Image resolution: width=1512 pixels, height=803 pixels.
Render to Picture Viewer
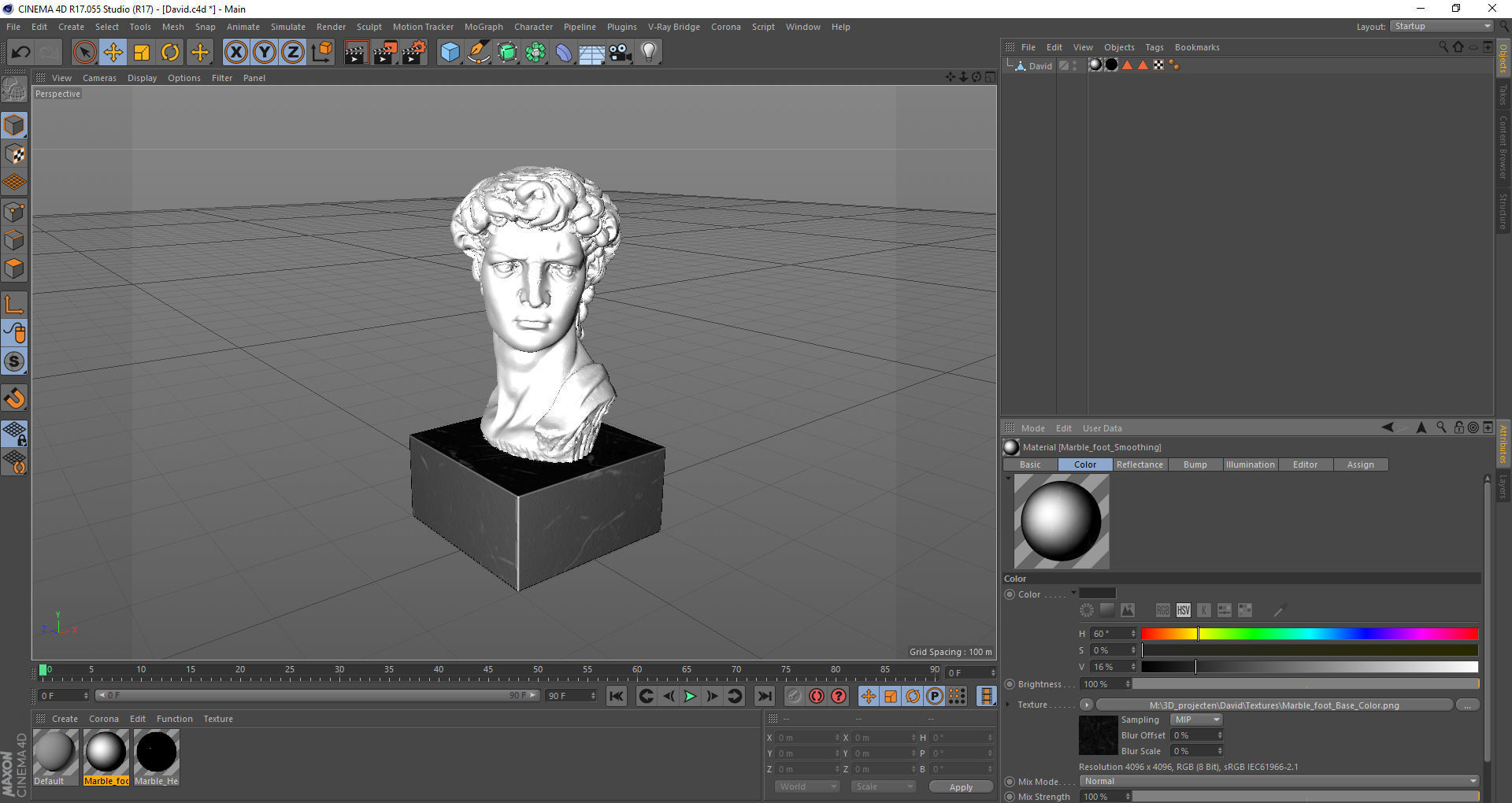click(x=385, y=53)
